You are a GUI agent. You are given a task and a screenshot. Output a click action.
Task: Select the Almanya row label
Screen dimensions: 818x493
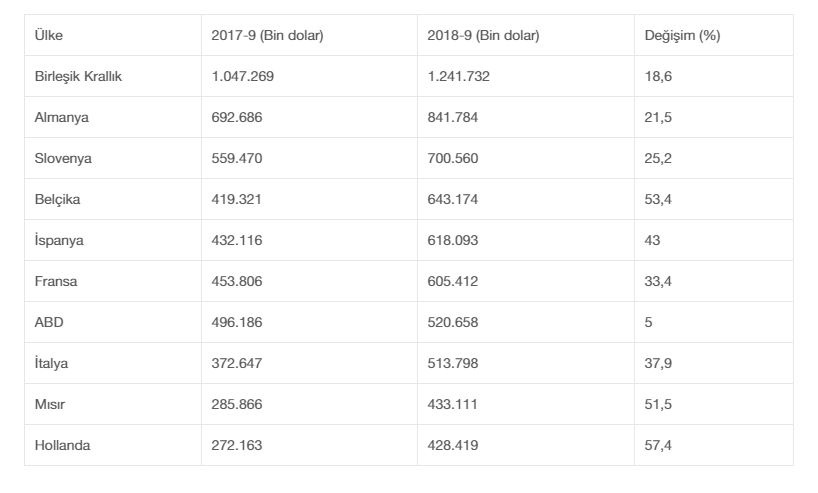point(61,117)
